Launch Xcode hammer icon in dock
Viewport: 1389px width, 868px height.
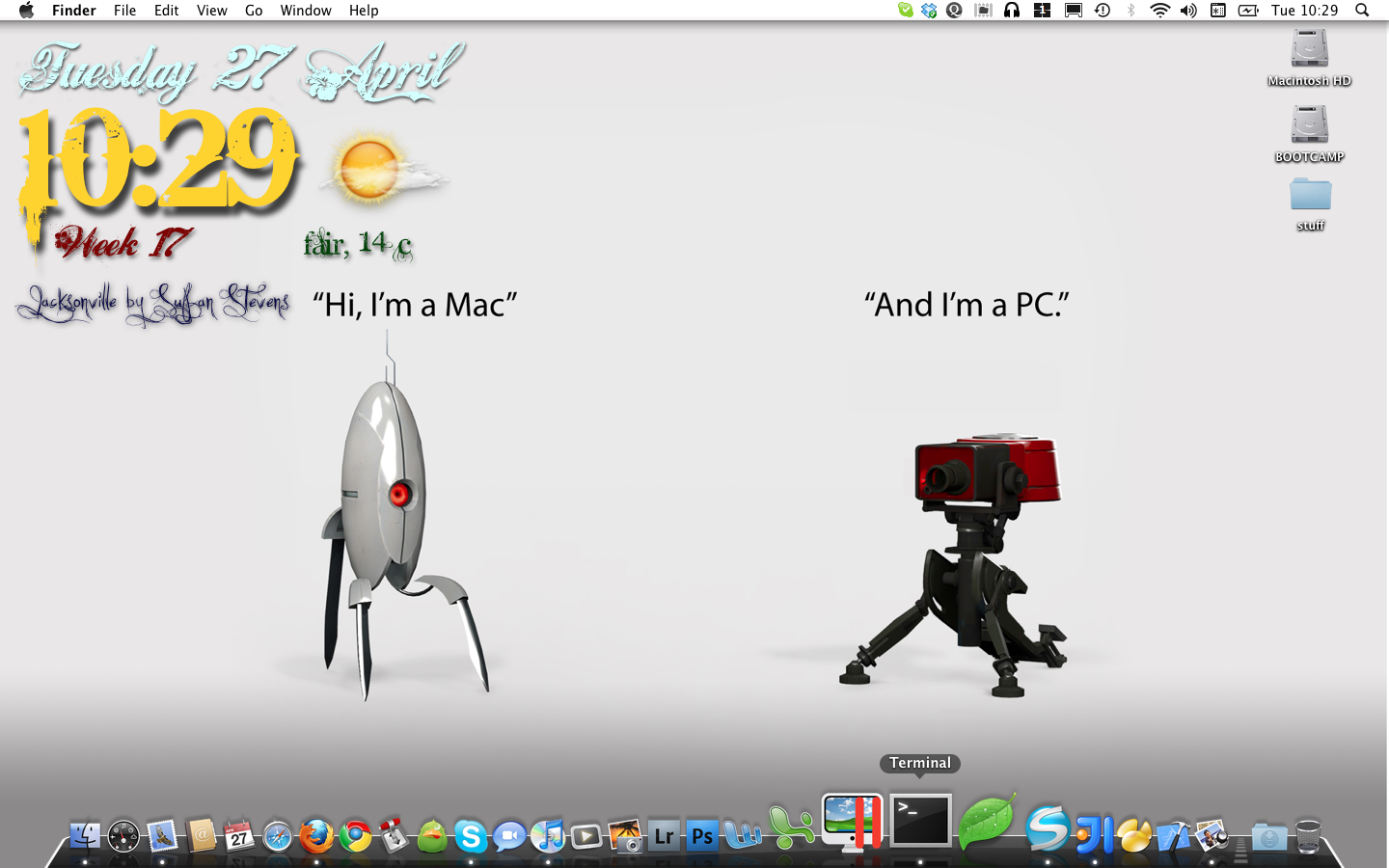click(1173, 836)
